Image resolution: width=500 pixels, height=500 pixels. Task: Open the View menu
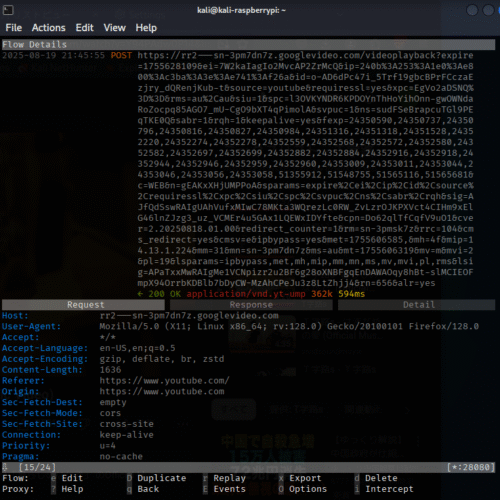(114, 28)
